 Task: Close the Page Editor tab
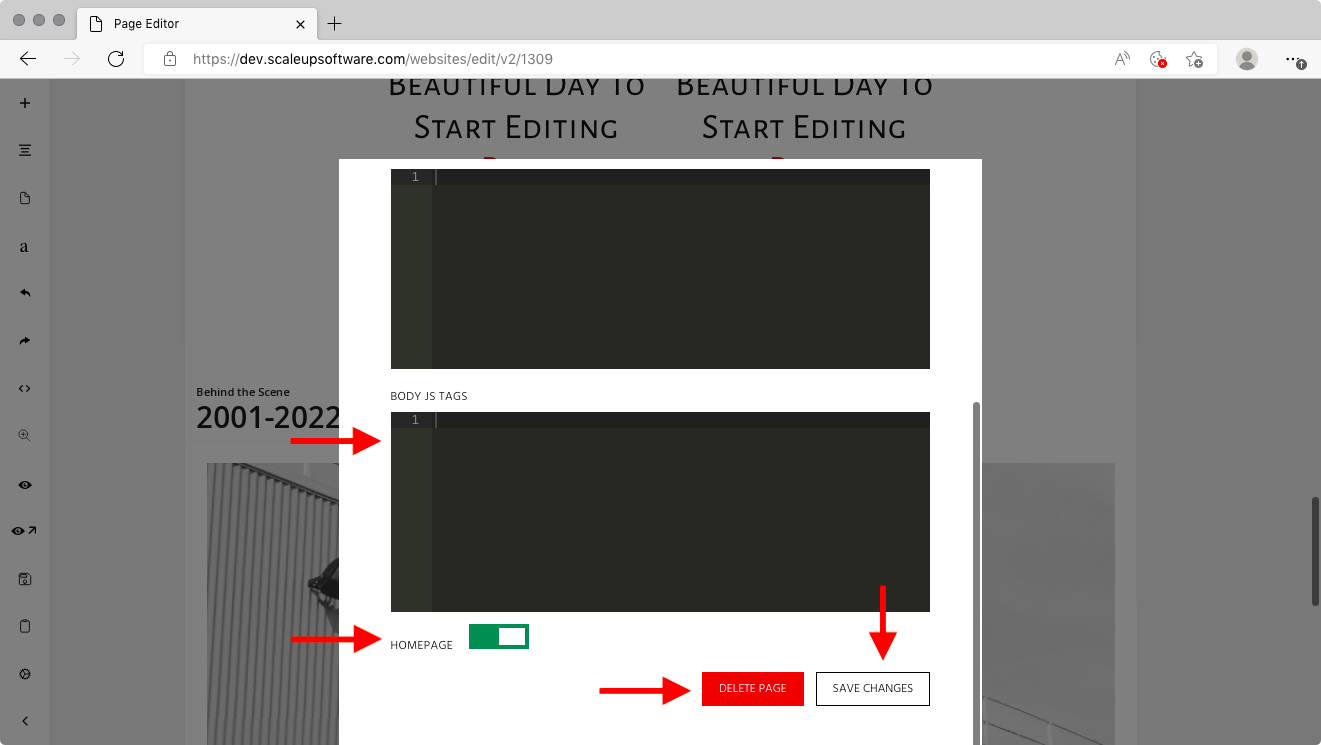300,24
